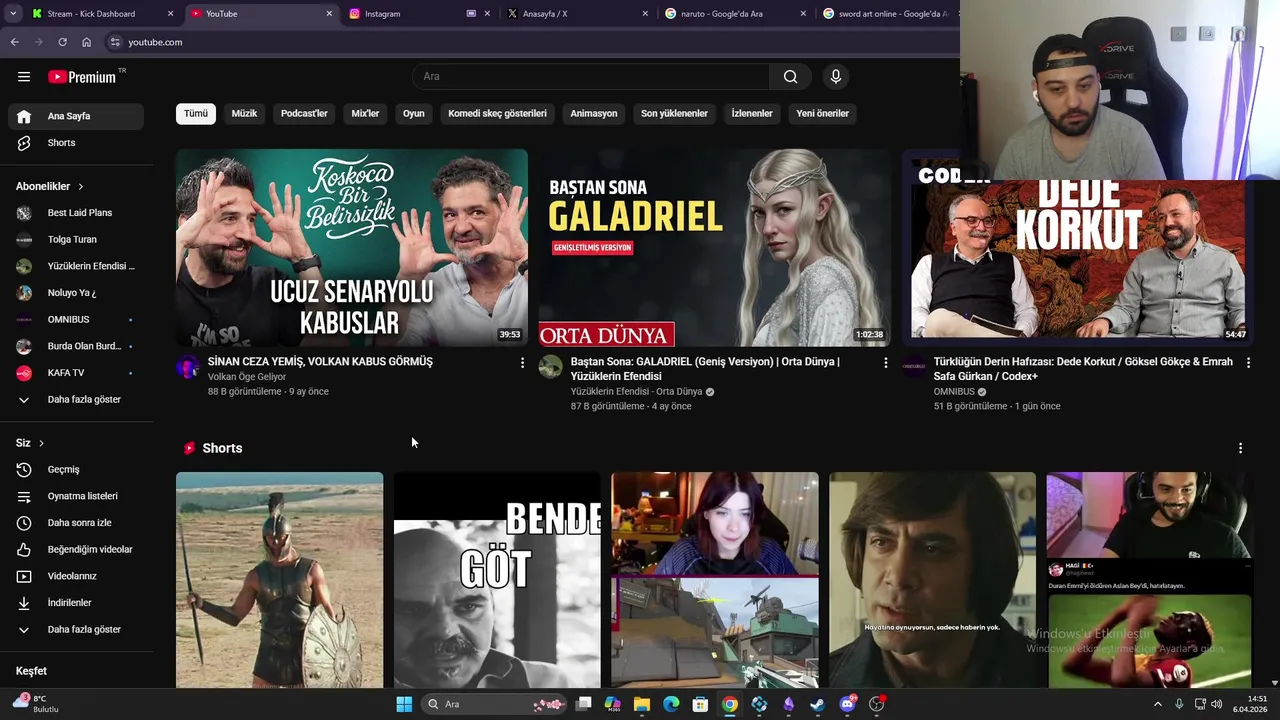Open the Volkan Öge Geliyor channel link

(247, 377)
